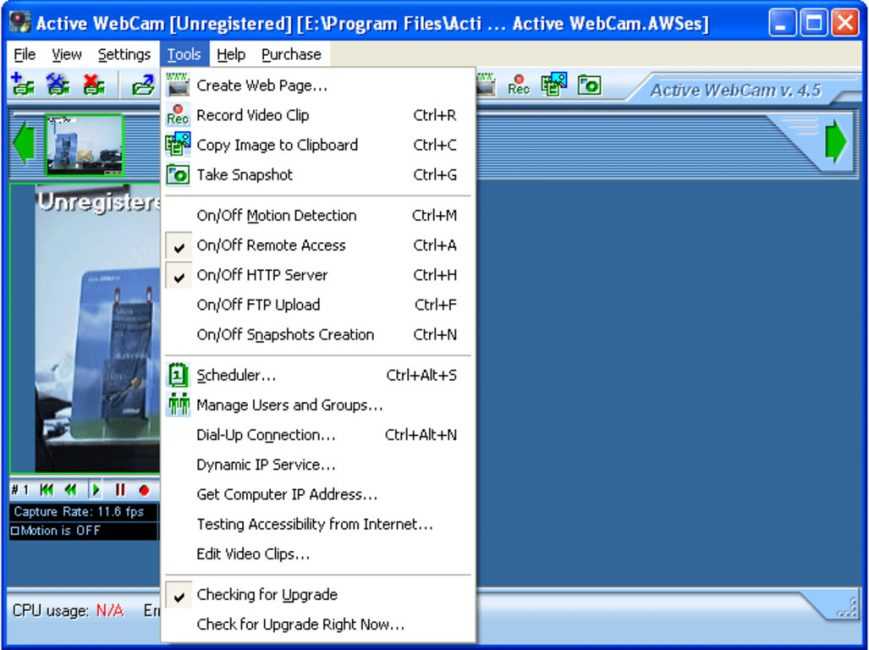Click the add new camera toolbar icon
Image resolution: width=869 pixels, height=650 pixels.
22,86
